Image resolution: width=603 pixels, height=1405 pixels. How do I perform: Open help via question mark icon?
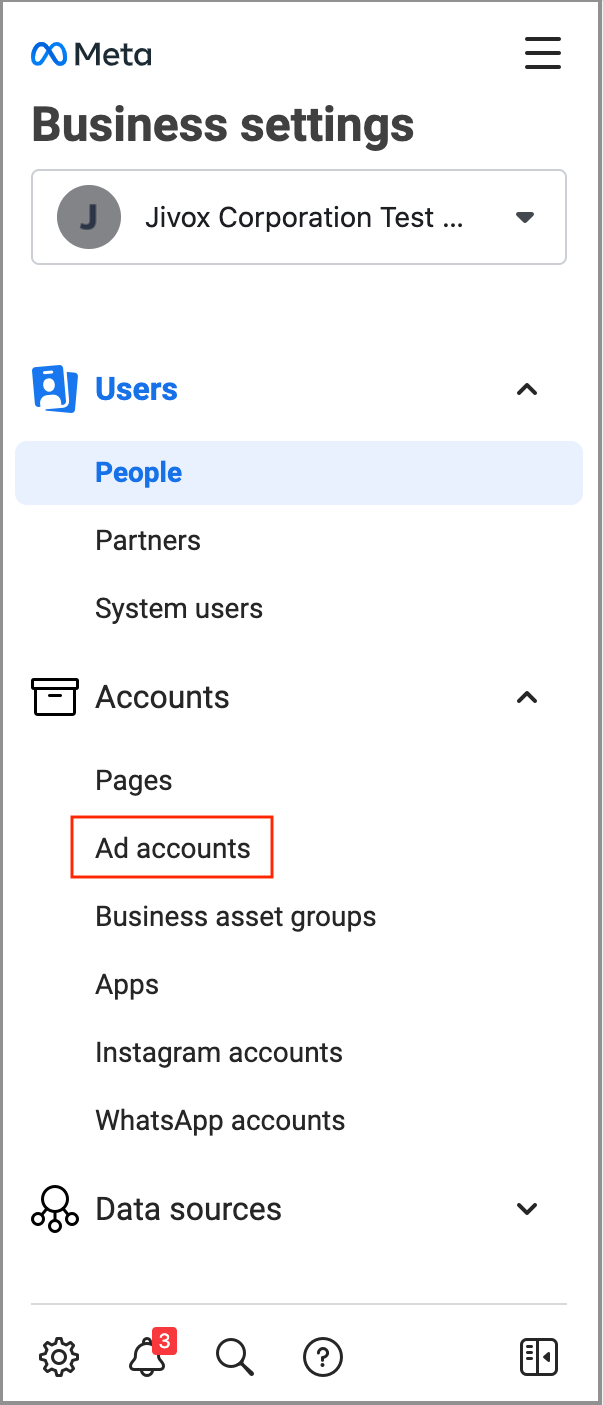323,1357
